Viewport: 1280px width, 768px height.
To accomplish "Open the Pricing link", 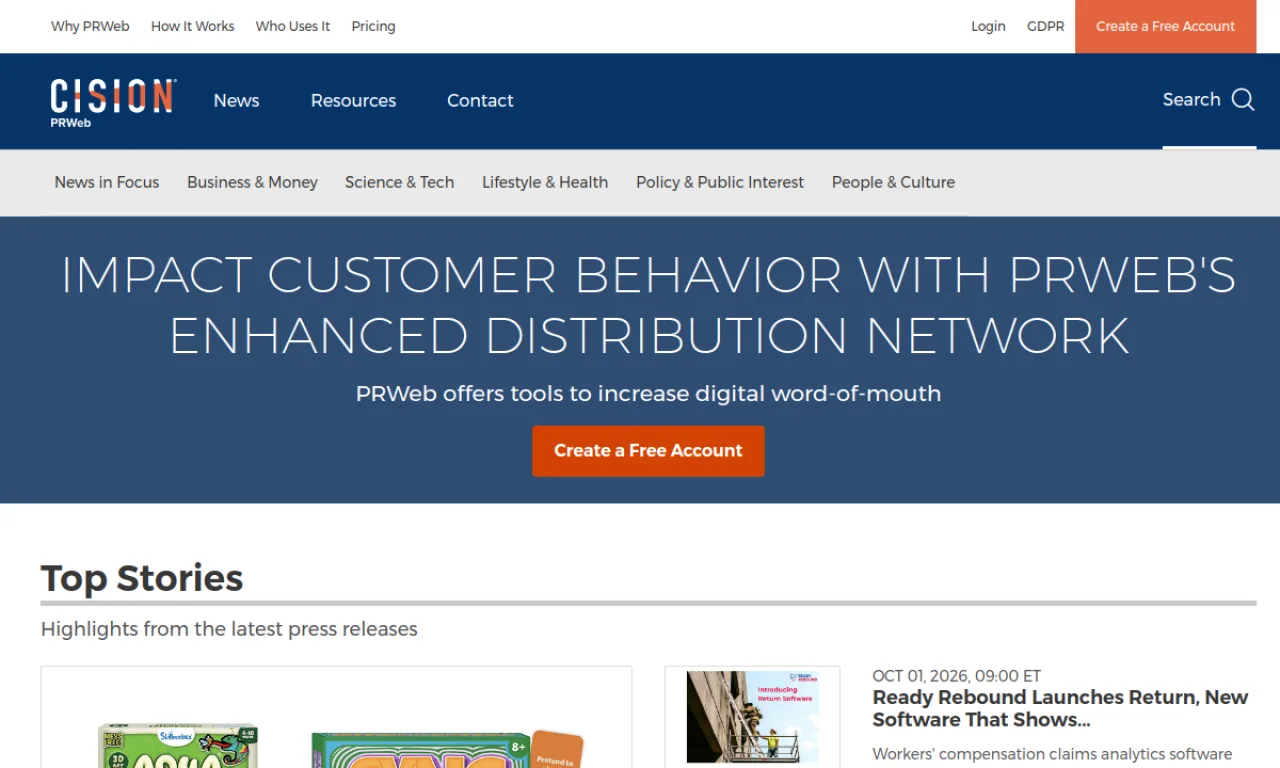I will 373,26.
